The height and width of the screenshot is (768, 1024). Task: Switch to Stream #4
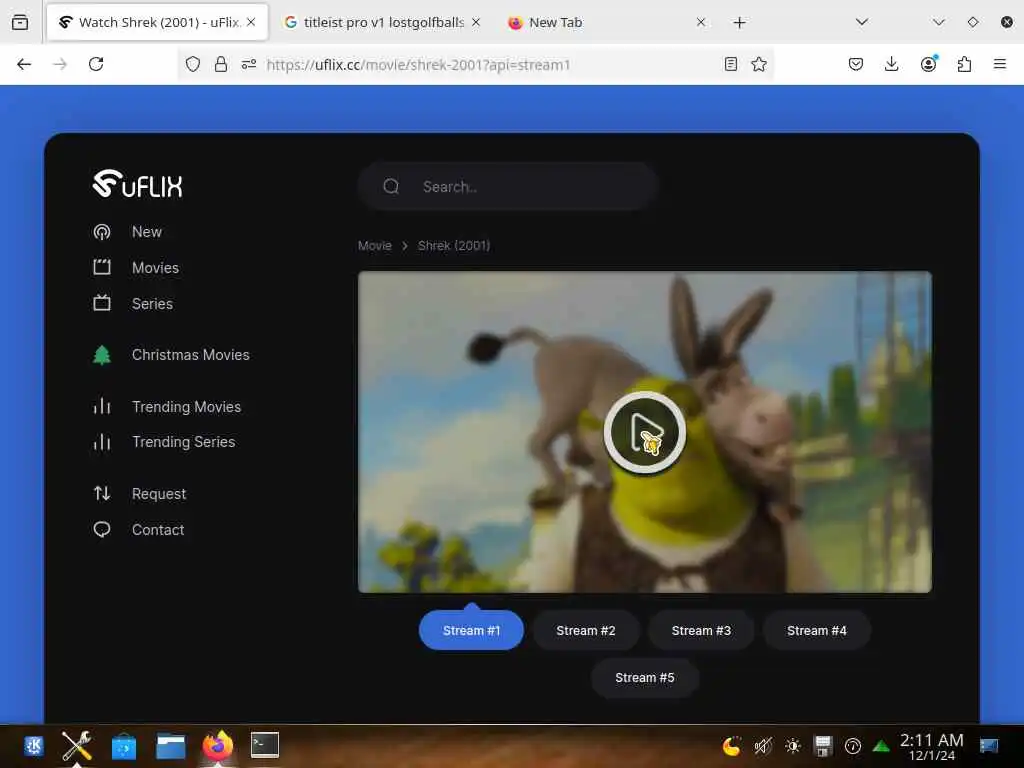[x=816, y=630]
